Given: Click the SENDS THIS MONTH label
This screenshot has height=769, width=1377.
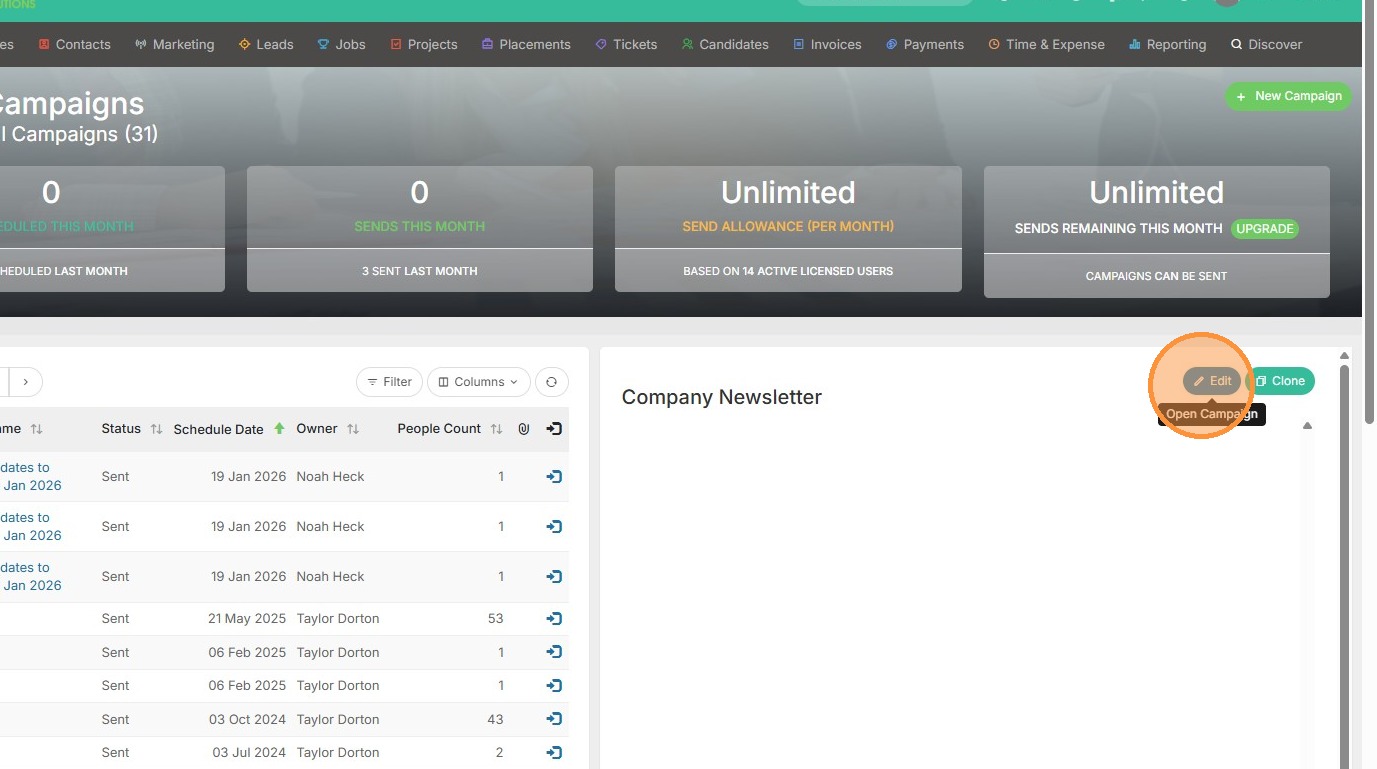Looking at the screenshot, I should [x=420, y=226].
